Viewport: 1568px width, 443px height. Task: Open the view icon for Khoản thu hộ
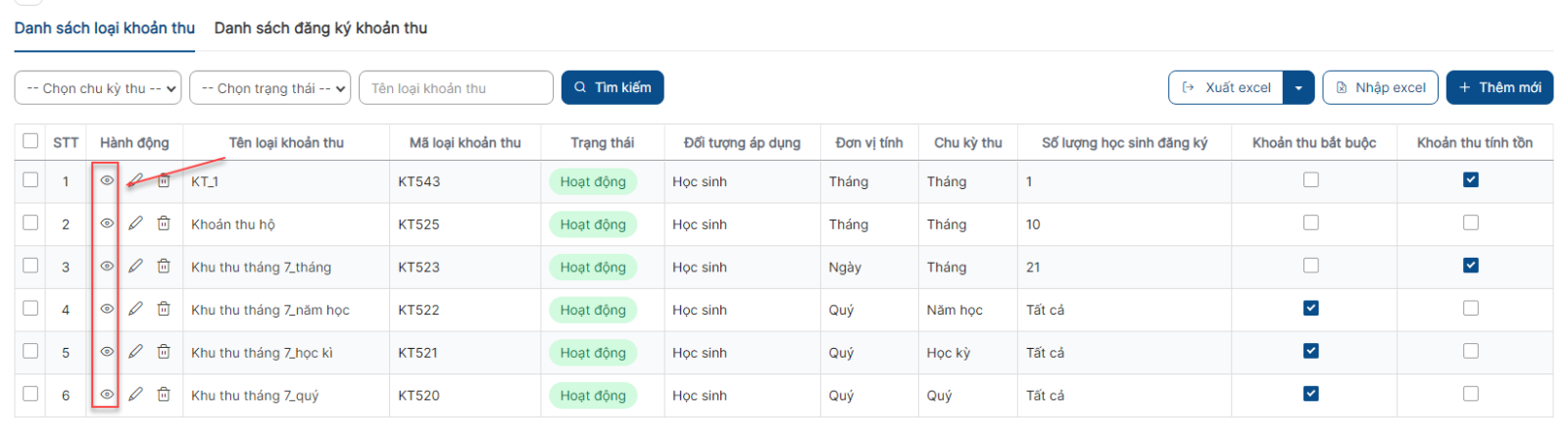[x=107, y=223]
